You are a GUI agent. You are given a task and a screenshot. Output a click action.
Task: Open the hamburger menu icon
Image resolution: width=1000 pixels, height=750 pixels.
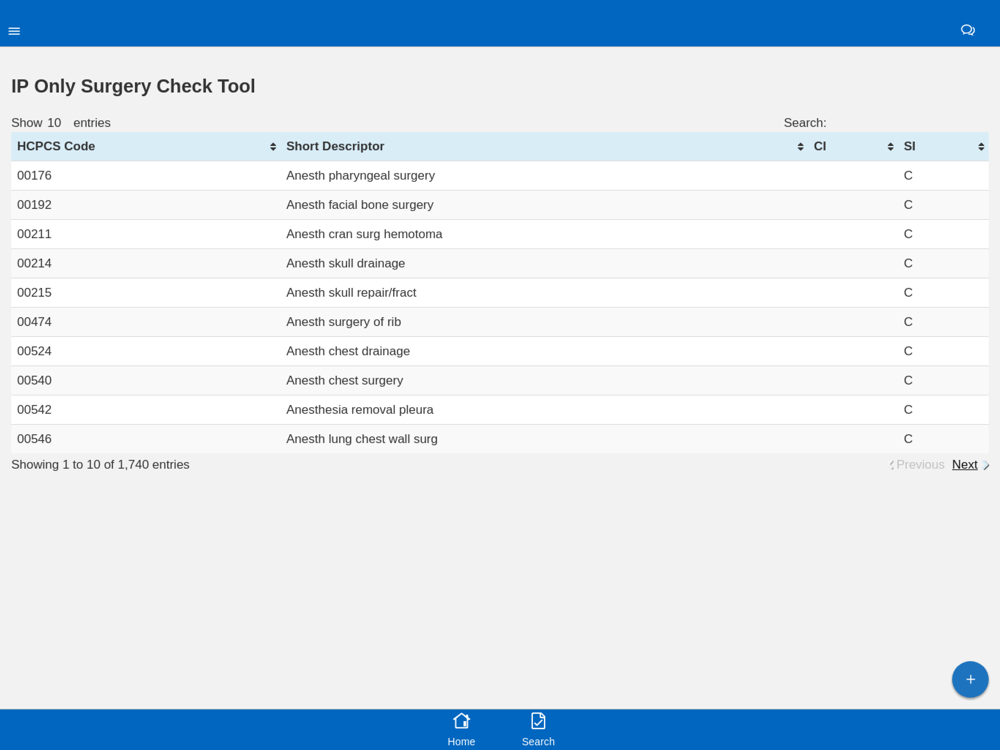(14, 31)
